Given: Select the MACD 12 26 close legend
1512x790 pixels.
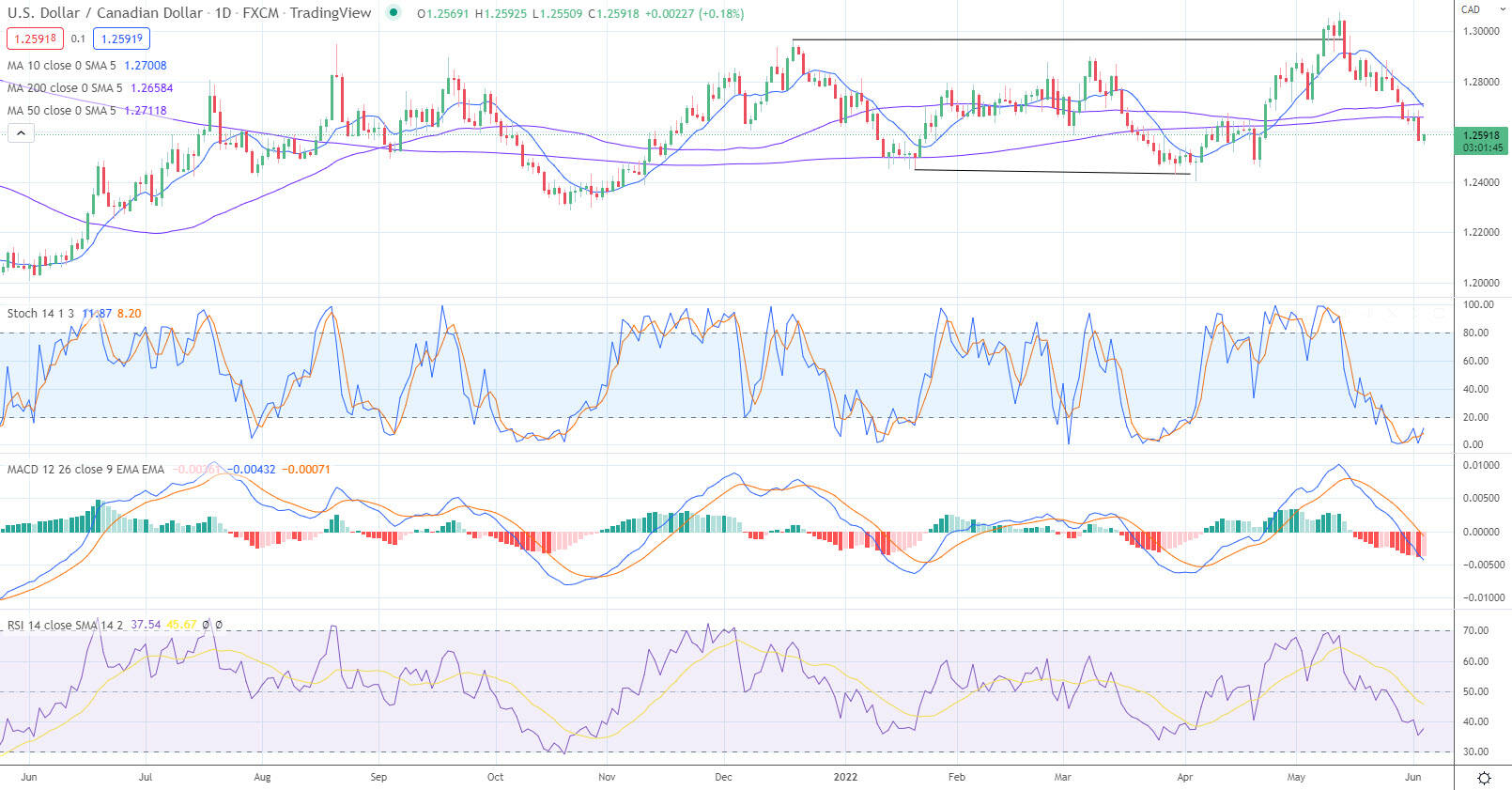Looking at the screenshot, I should point(85,470).
